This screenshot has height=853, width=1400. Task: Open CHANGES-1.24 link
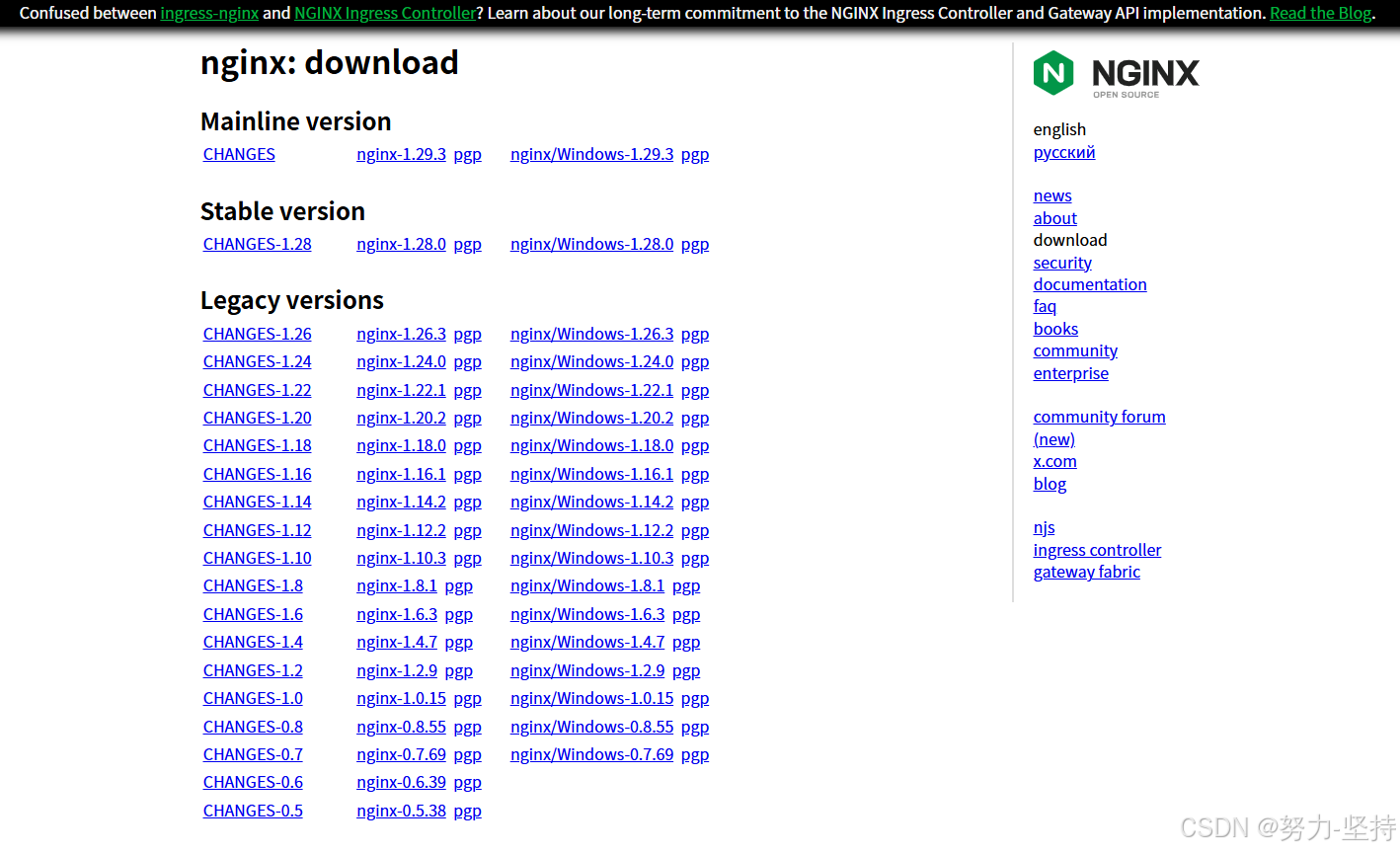(257, 361)
